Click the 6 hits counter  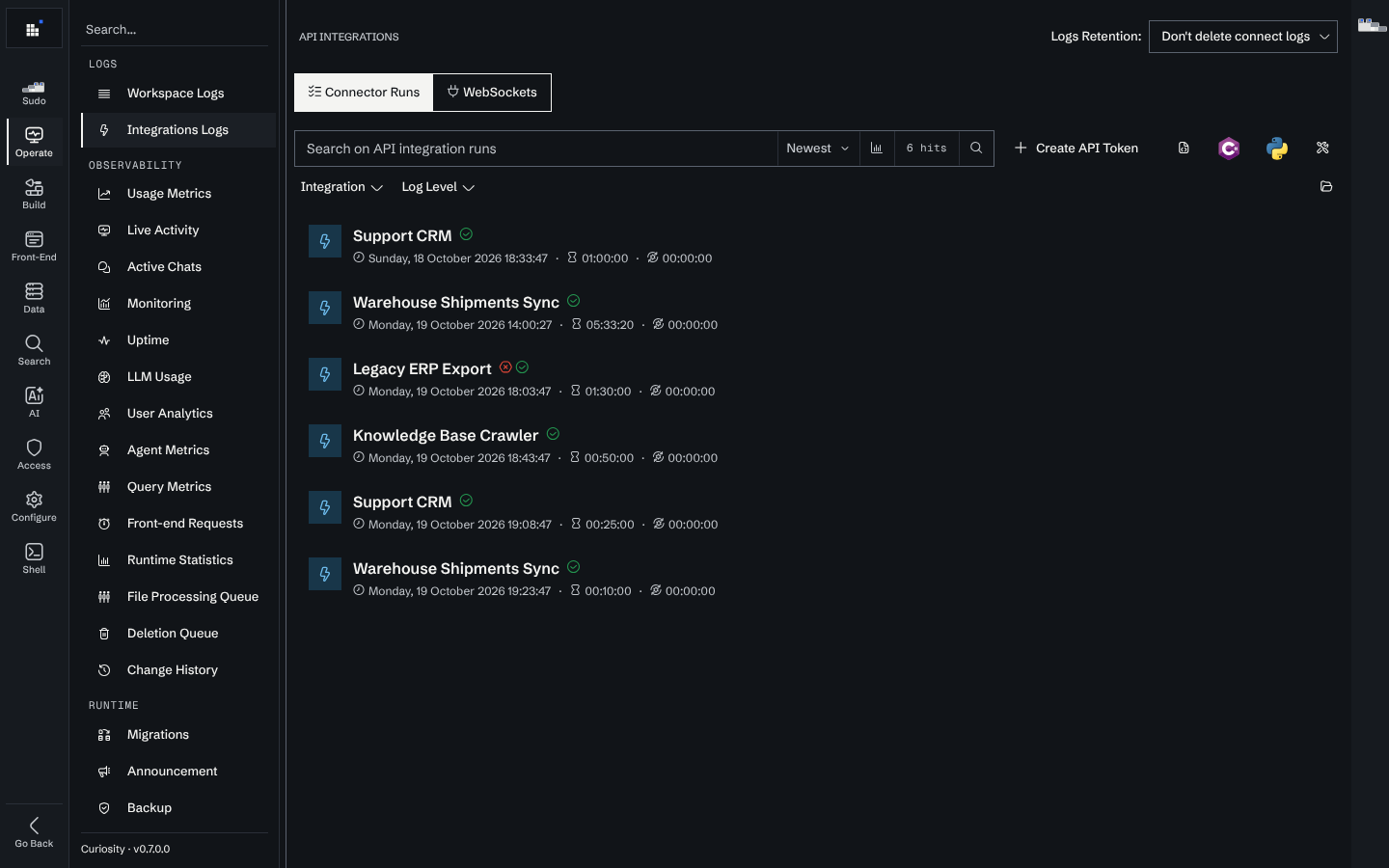coord(927,149)
